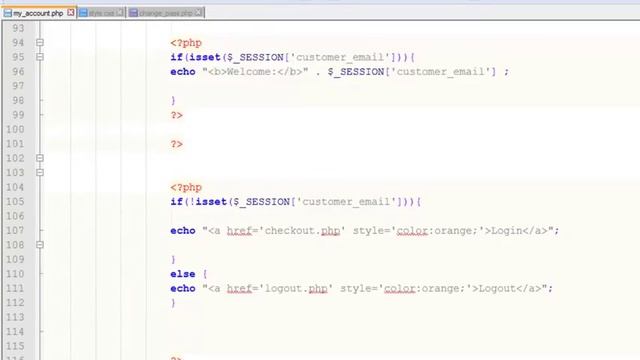Open the style.css tab
This screenshot has width=640, height=360.
[102, 13]
